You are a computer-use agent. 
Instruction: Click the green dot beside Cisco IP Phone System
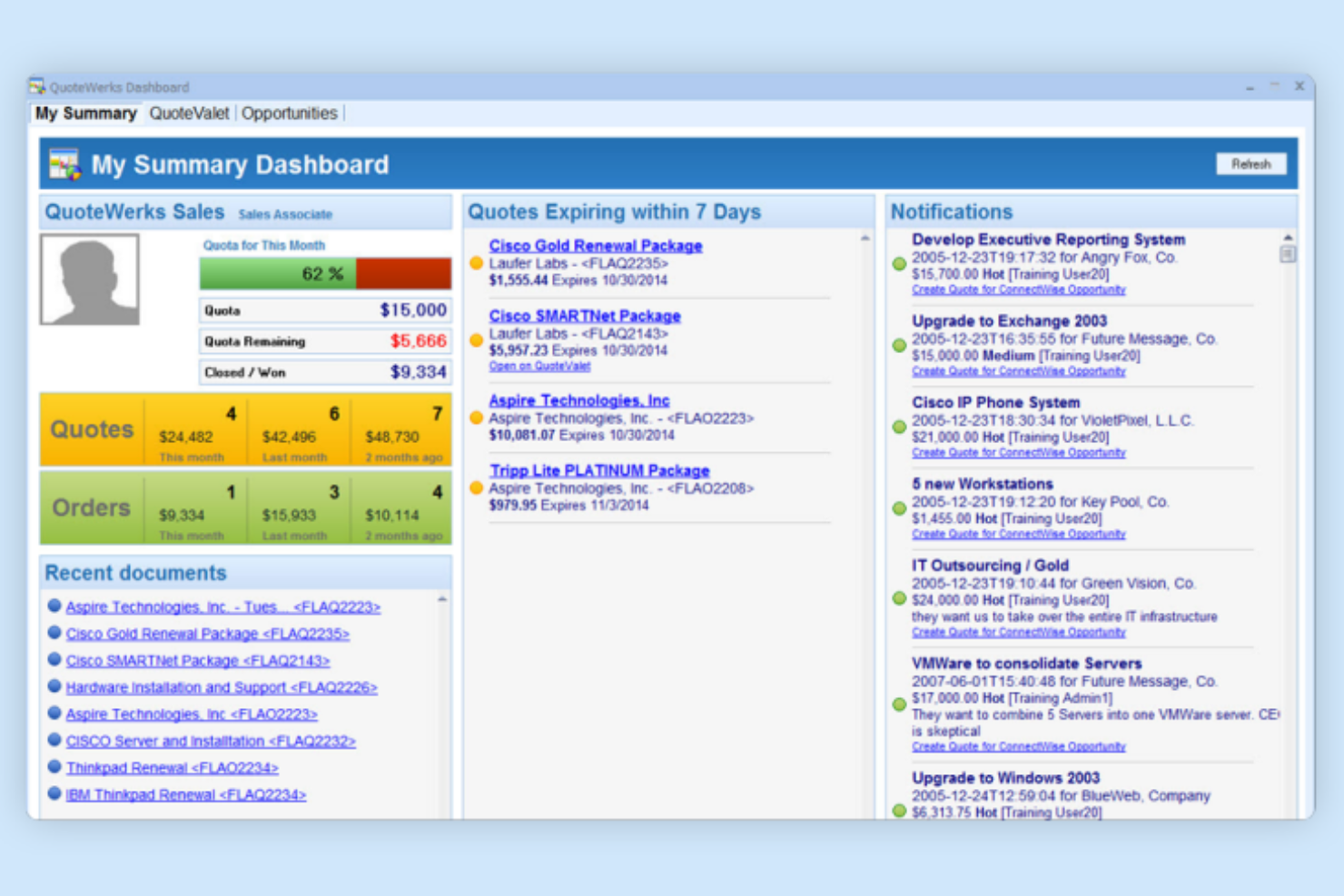point(899,427)
